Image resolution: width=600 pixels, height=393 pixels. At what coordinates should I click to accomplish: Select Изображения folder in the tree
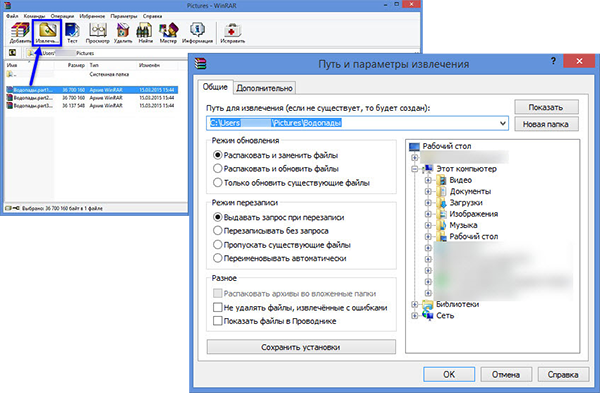click(x=474, y=214)
